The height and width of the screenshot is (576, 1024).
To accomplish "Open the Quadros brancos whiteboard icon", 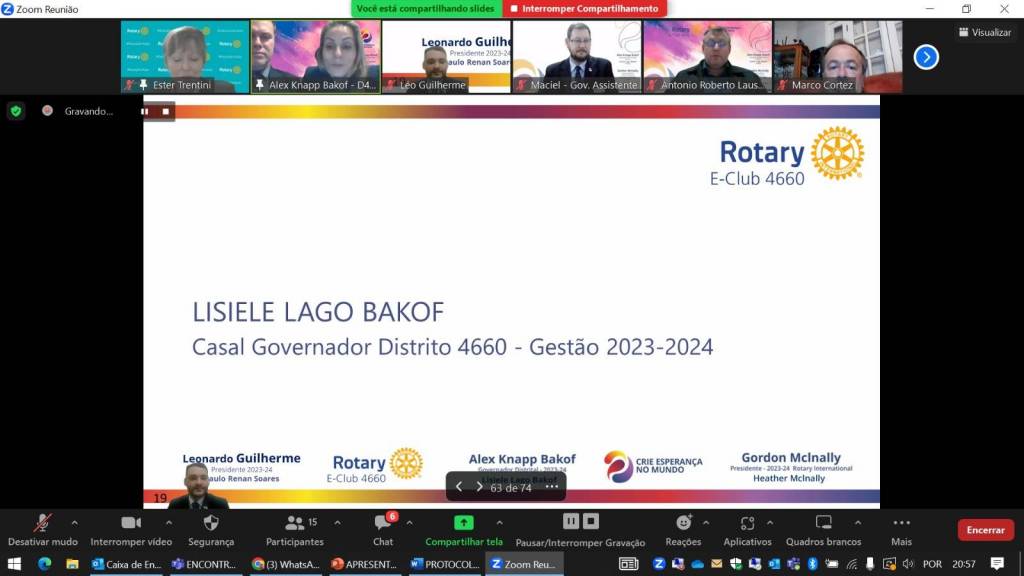I will 823,523.
